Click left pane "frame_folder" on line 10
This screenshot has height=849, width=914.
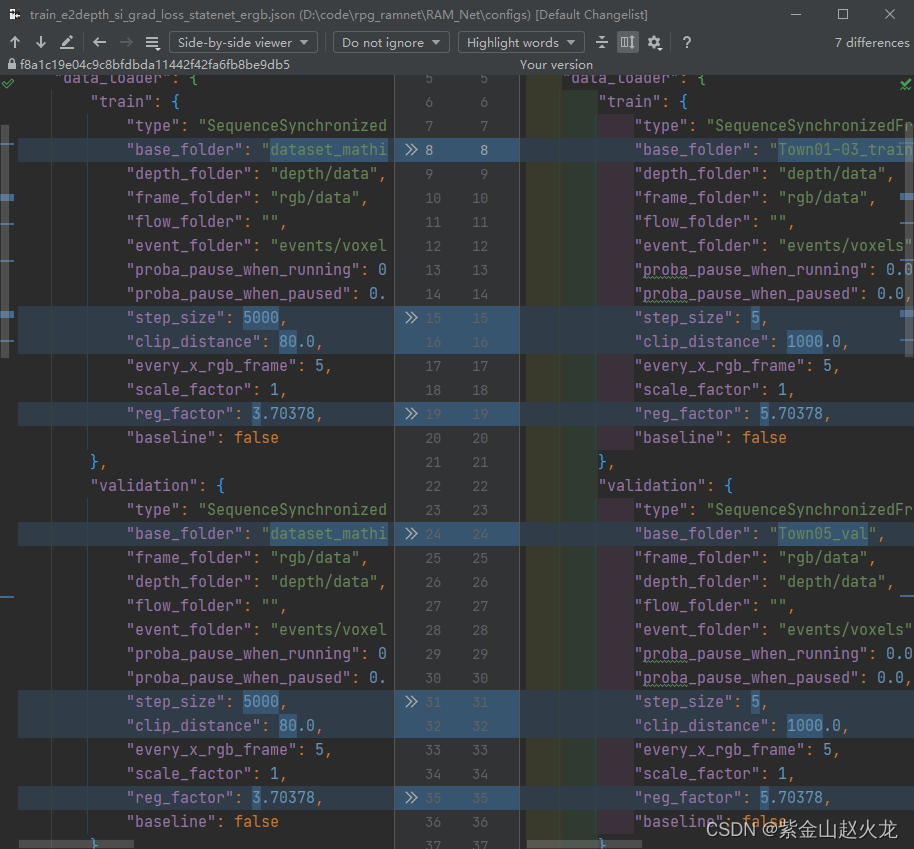click(189, 198)
